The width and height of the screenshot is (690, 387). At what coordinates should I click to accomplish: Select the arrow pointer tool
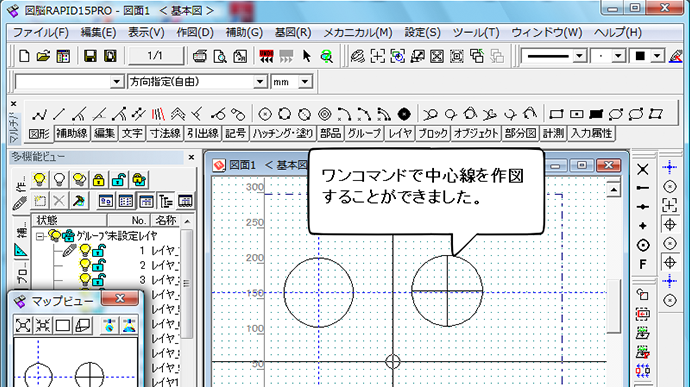tap(307, 56)
